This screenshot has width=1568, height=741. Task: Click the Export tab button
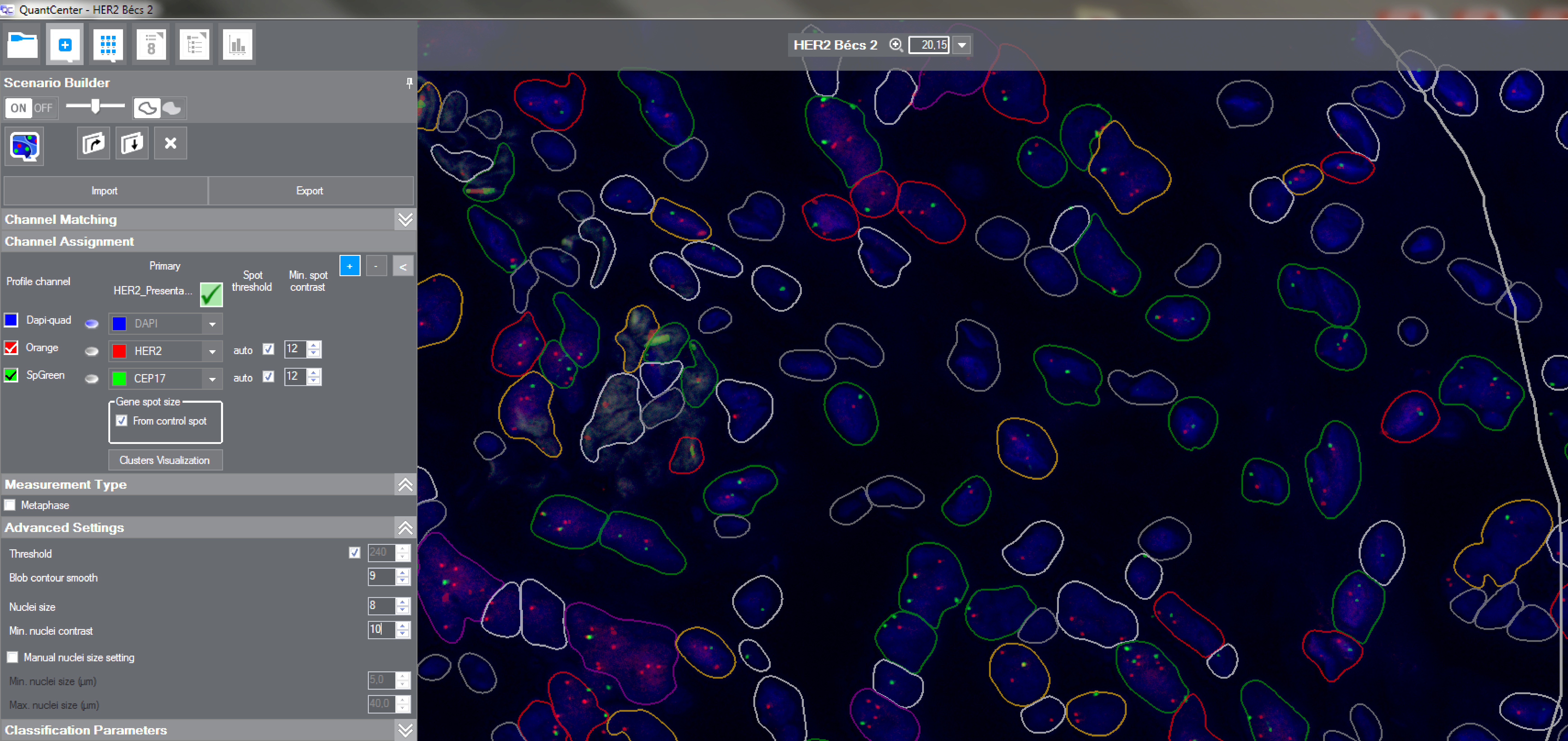310,191
